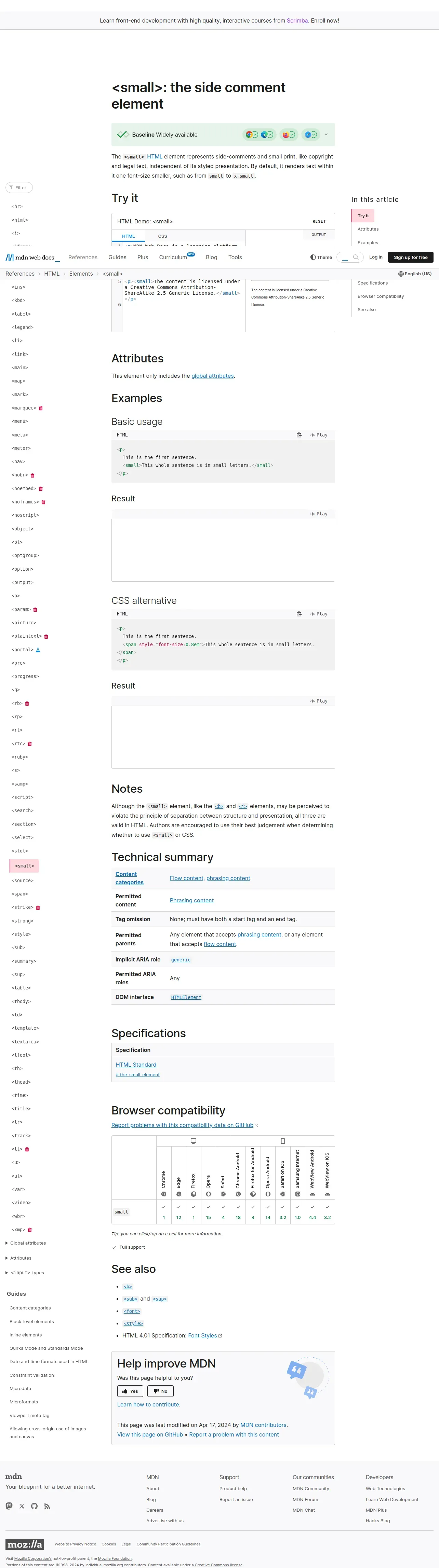Select <marquee> in the sidebar list

pos(24,408)
